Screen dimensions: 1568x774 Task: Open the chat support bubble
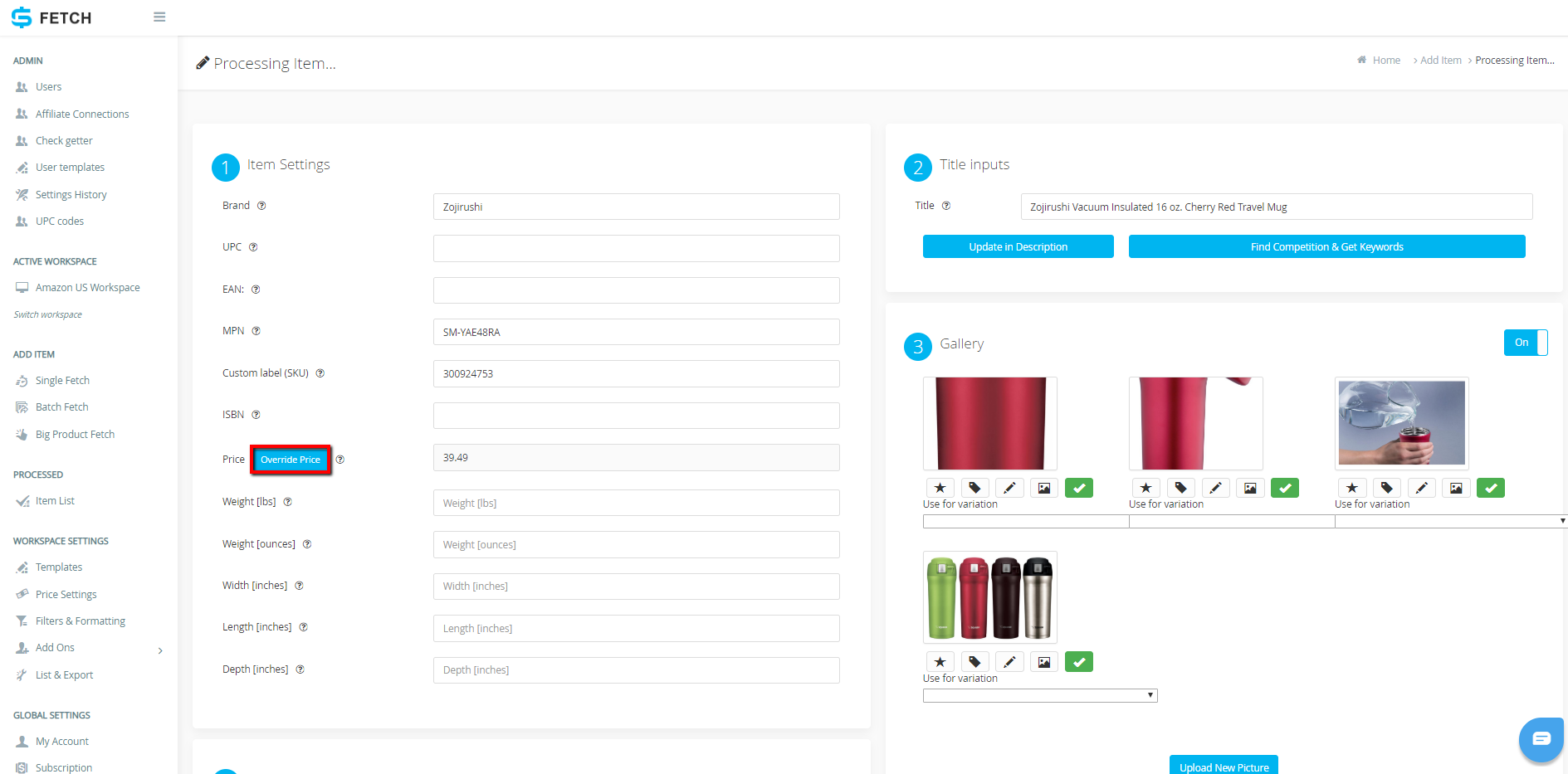(1541, 738)
